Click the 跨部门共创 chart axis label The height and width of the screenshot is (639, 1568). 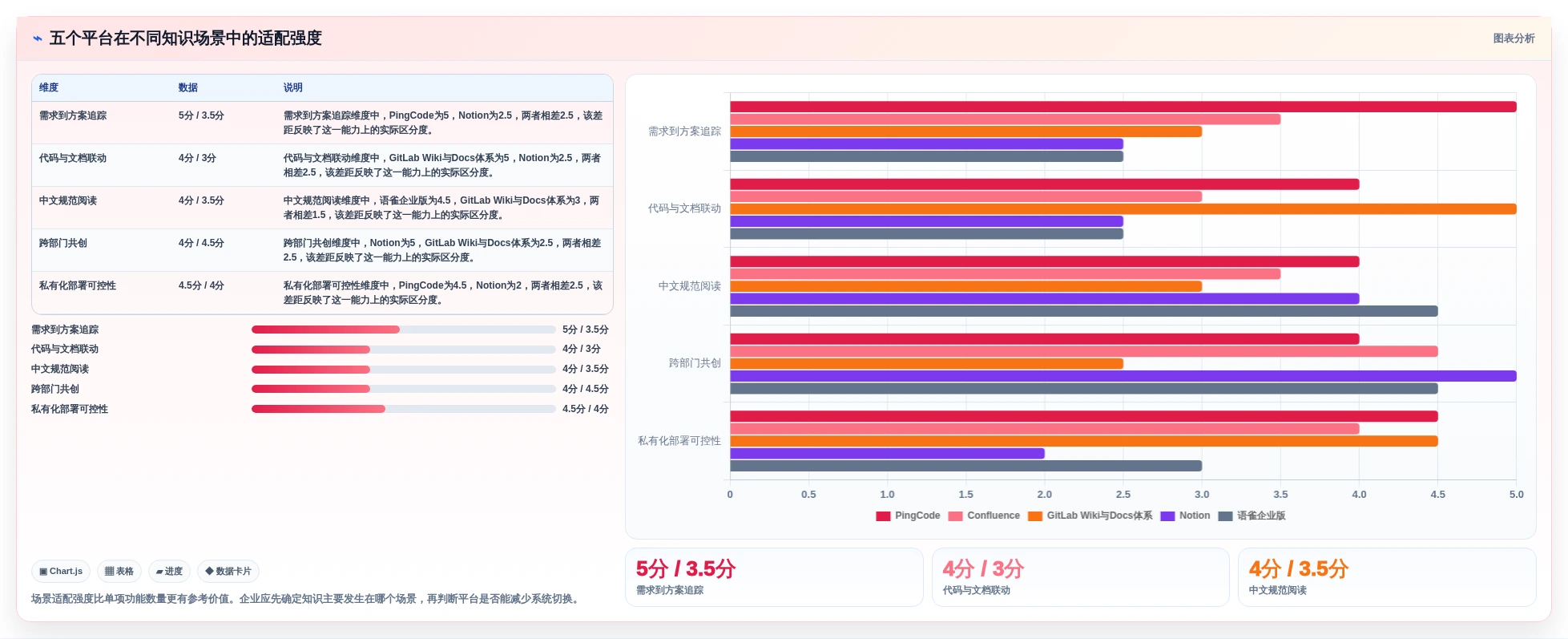coord(695,363)
